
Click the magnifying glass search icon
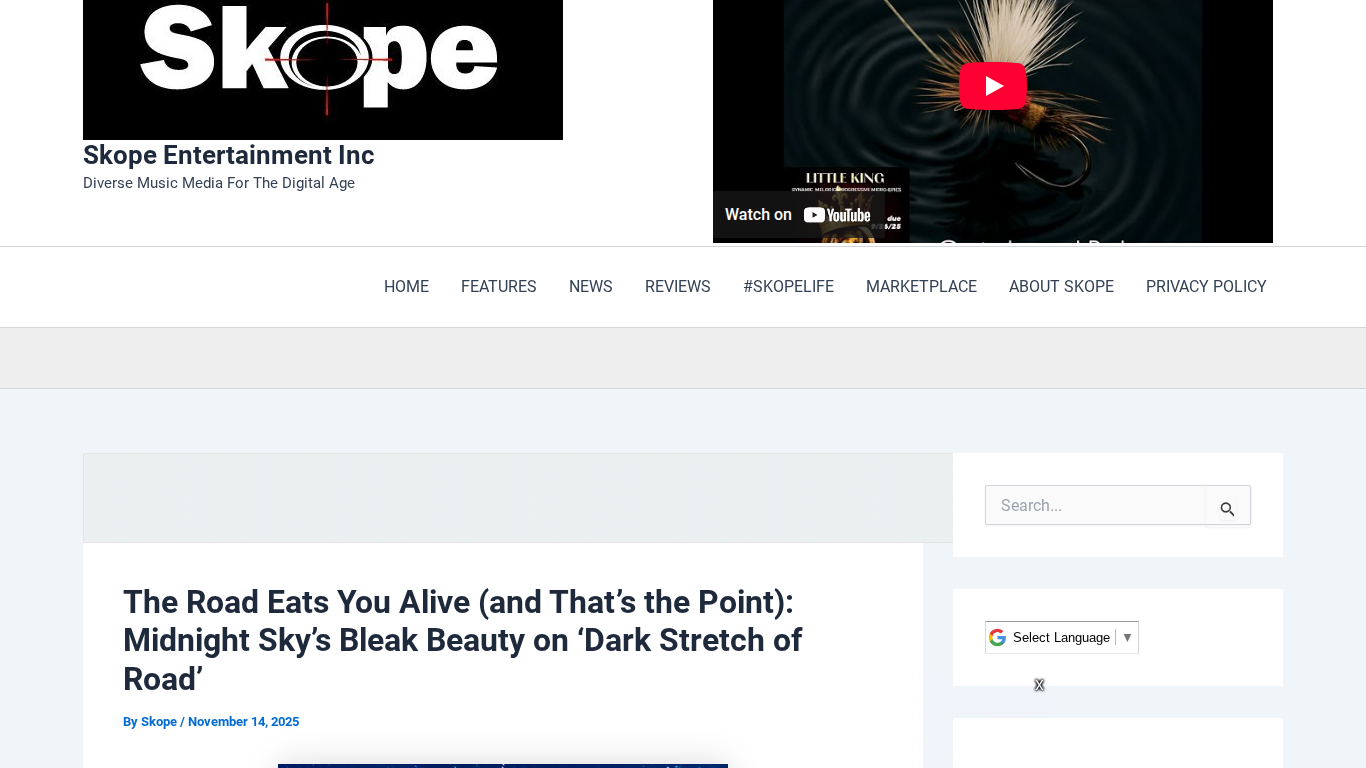pyautogui.click(x=1227, y=509)
